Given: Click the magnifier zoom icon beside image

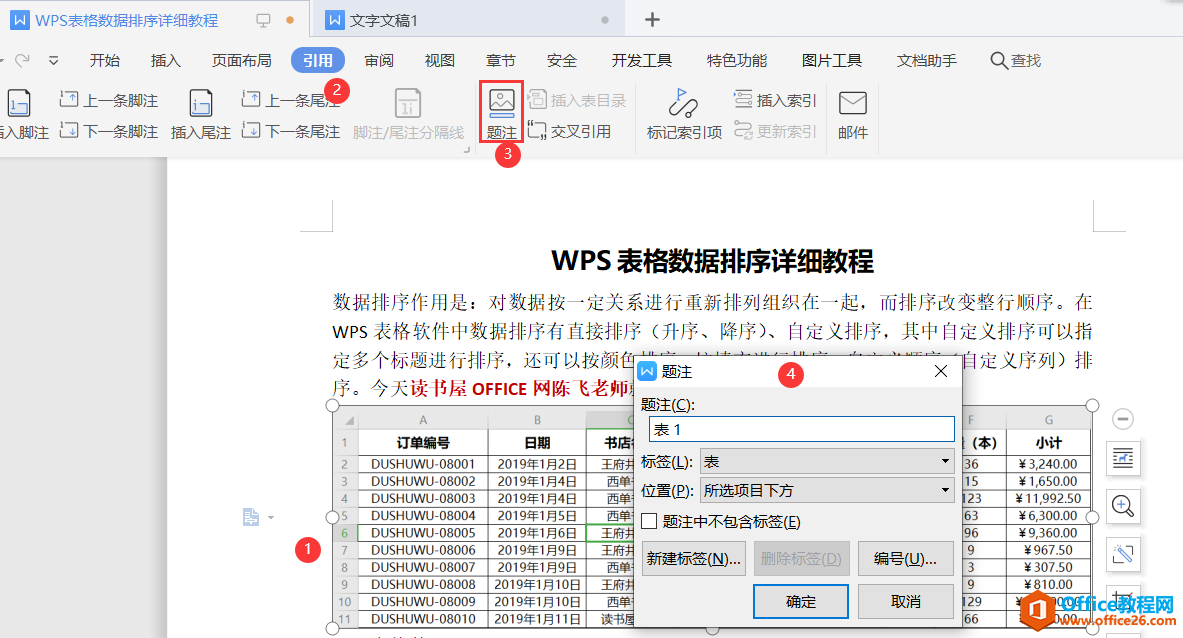Looking at the screenshot, I should coord(1123,506).
